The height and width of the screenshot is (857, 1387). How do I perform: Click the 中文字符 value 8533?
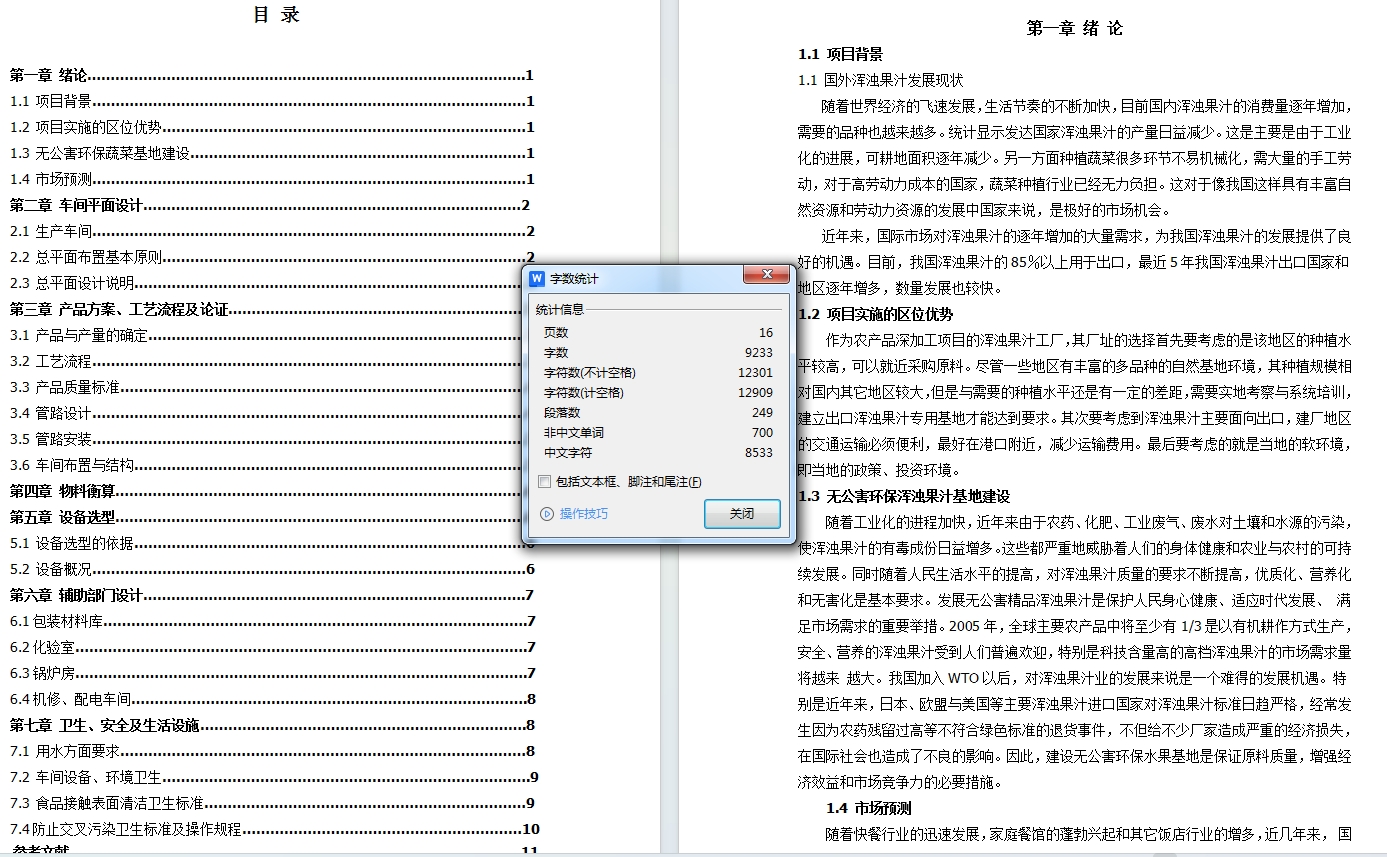[x=759, y=453]
